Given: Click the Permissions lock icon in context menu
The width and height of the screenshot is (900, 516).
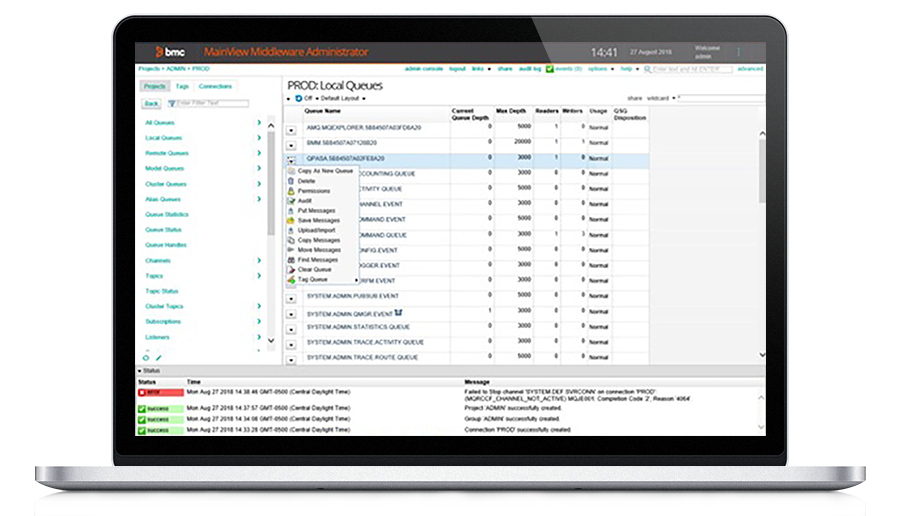Looking at the screenshot, I should tap(290, 190).
